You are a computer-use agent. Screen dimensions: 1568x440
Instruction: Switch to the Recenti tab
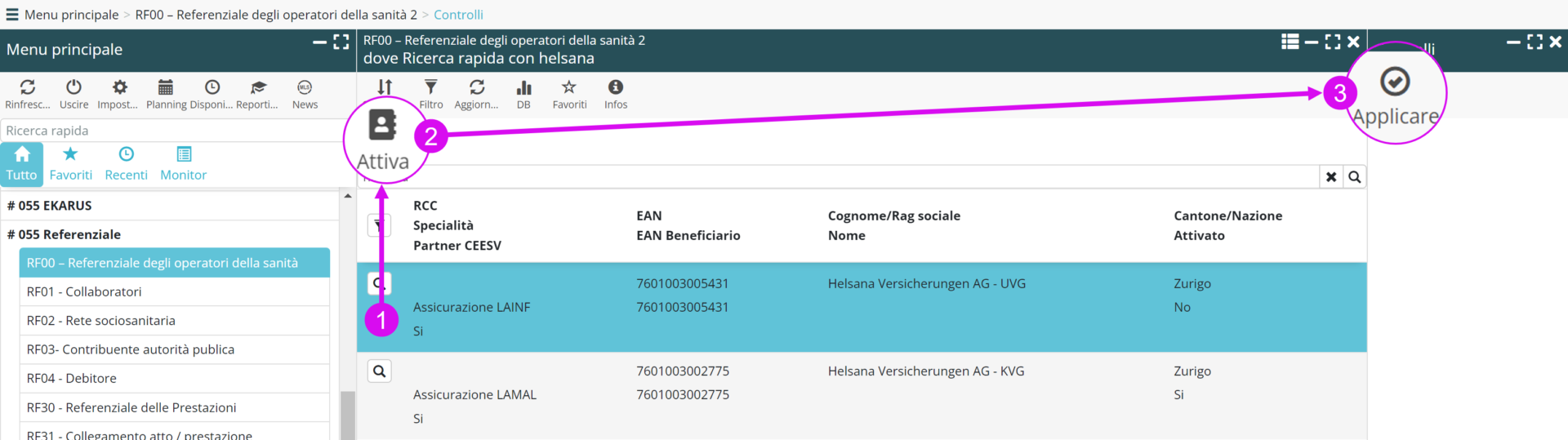pyautogui.click(x=126, y=163)
